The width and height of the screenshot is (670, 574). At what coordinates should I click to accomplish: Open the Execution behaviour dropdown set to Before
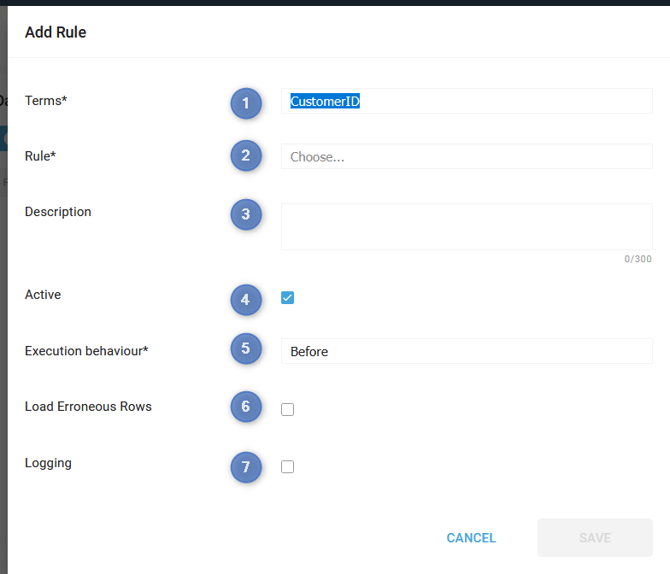pyautogui.click(x=466, y=351)
